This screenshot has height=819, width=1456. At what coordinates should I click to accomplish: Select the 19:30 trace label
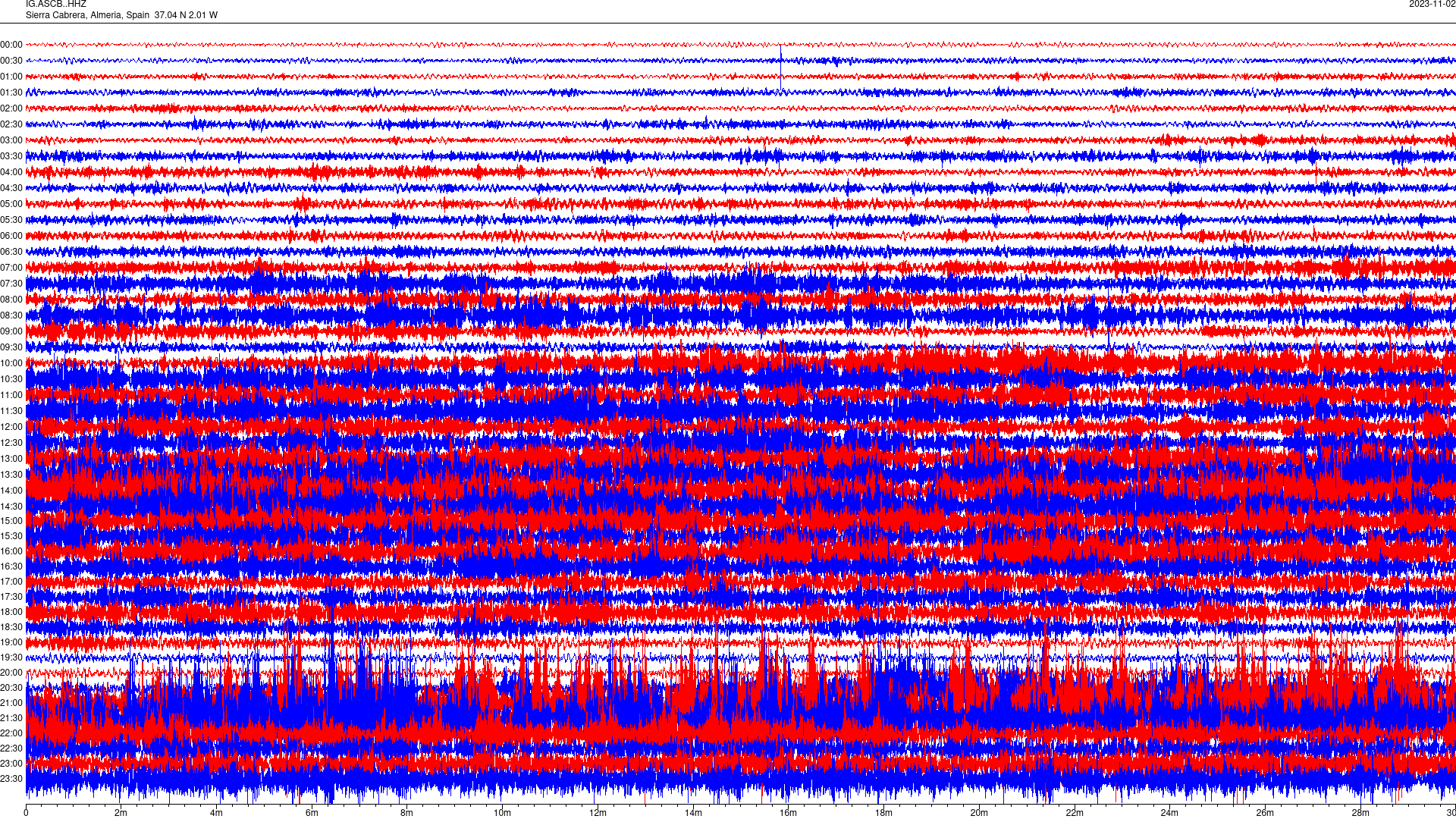pyautogui.click(x=11, y=657)
